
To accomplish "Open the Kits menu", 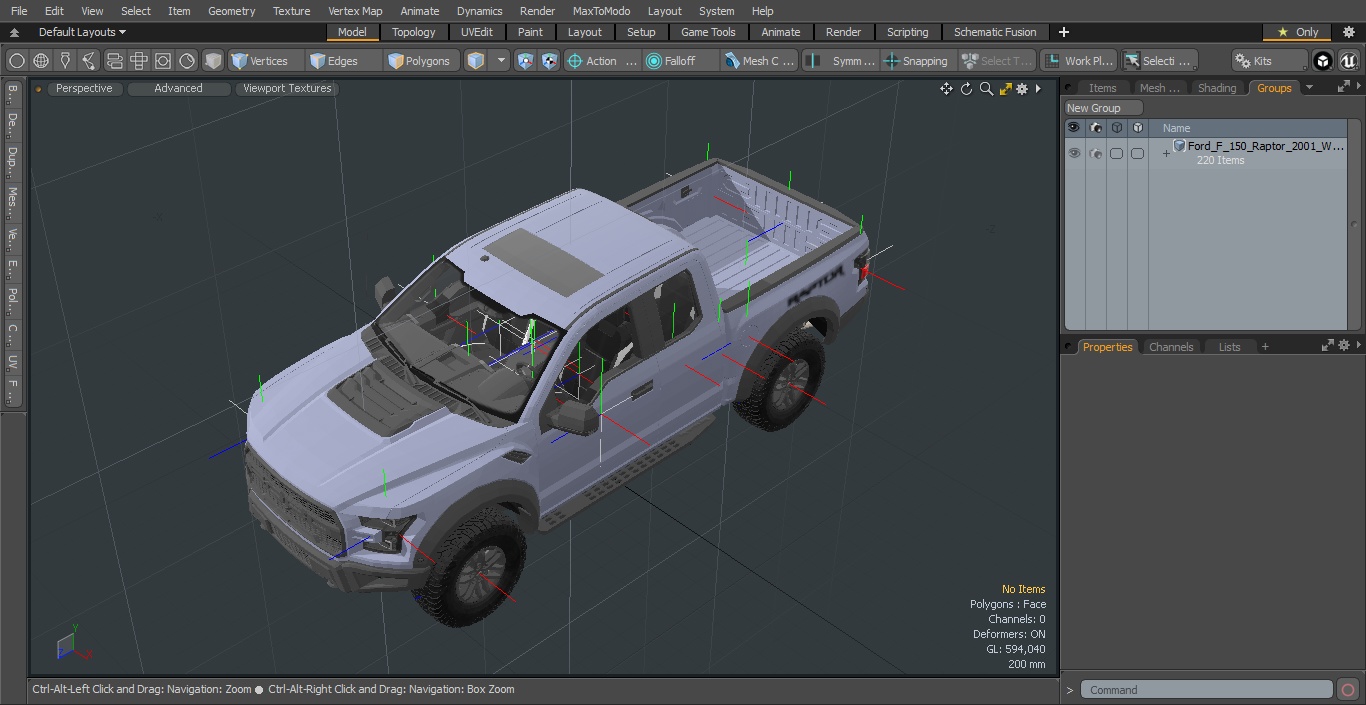I will point(1270,61).
